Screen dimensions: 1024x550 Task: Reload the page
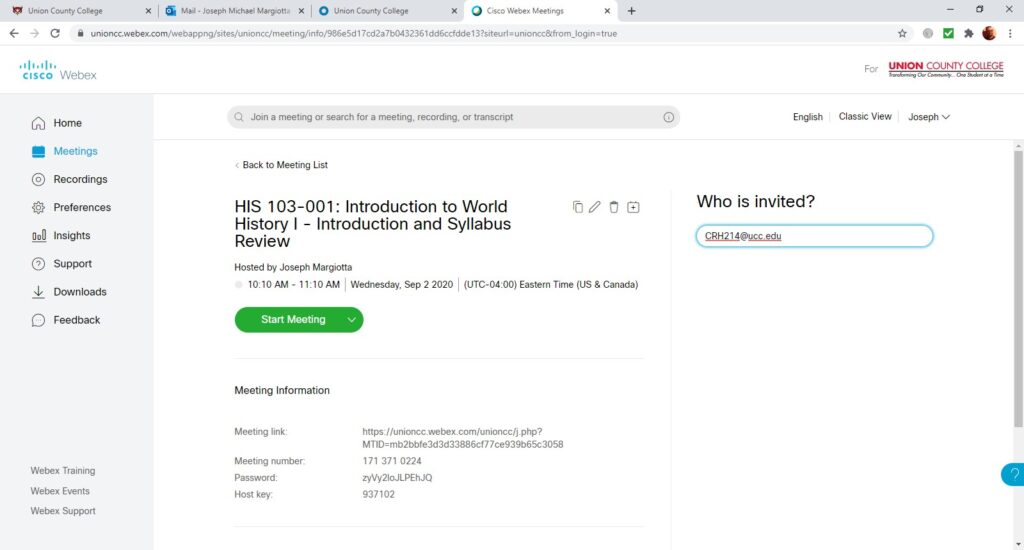[x=56, y=33]
